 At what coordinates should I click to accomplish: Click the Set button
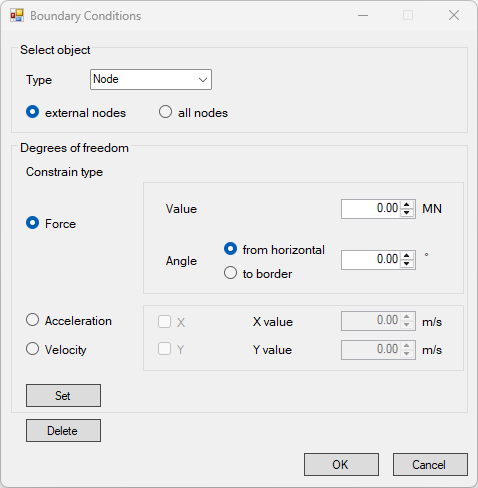click(x=63, y=395)
